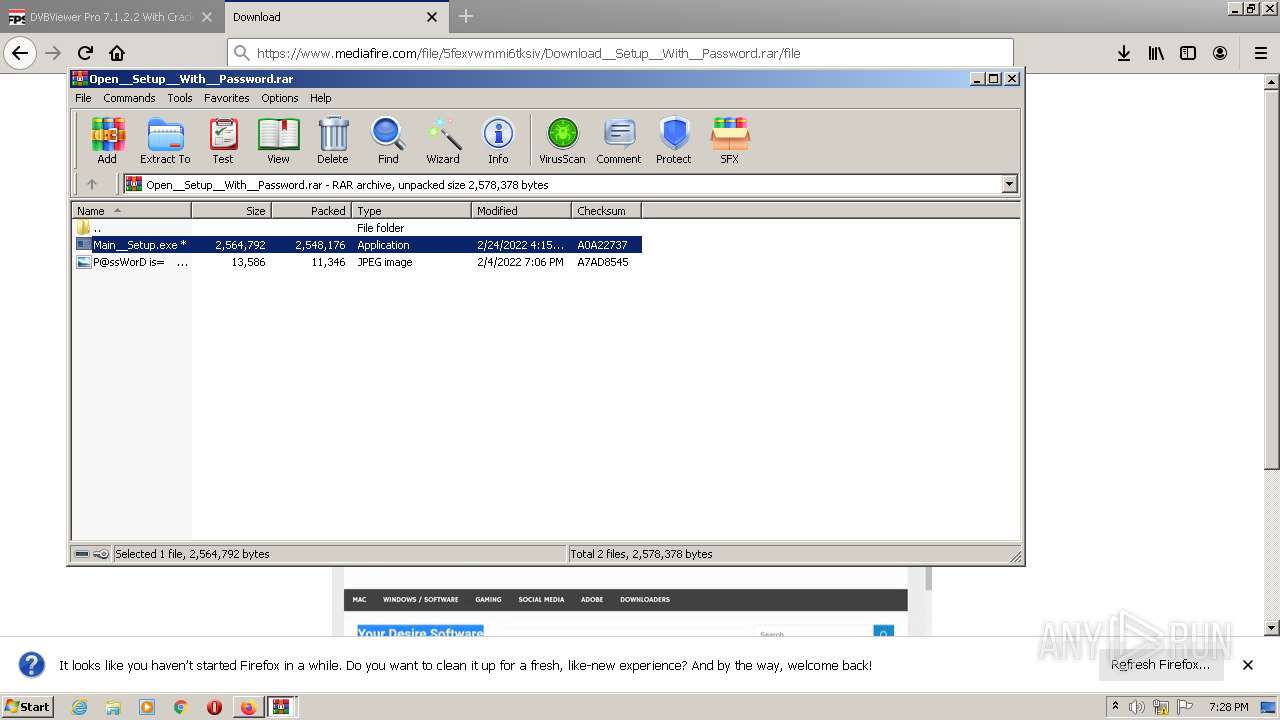This screenshot has width=1280, height=720.
Task: Launch Internet Explorer from taskbar
Action: click(x=79, y=707)
